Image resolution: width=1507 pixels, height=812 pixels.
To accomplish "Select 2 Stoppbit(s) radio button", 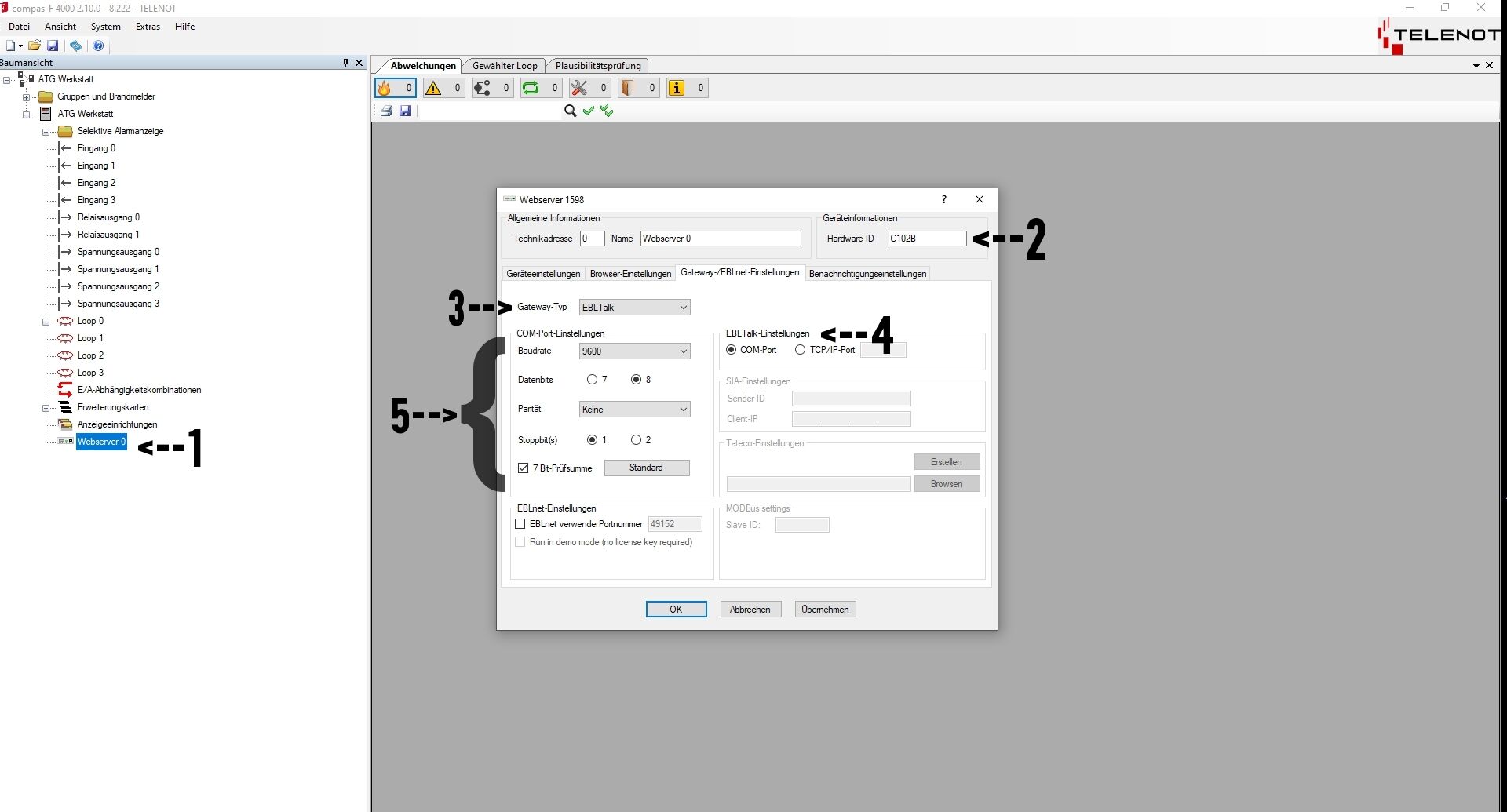I will point(636,440).
